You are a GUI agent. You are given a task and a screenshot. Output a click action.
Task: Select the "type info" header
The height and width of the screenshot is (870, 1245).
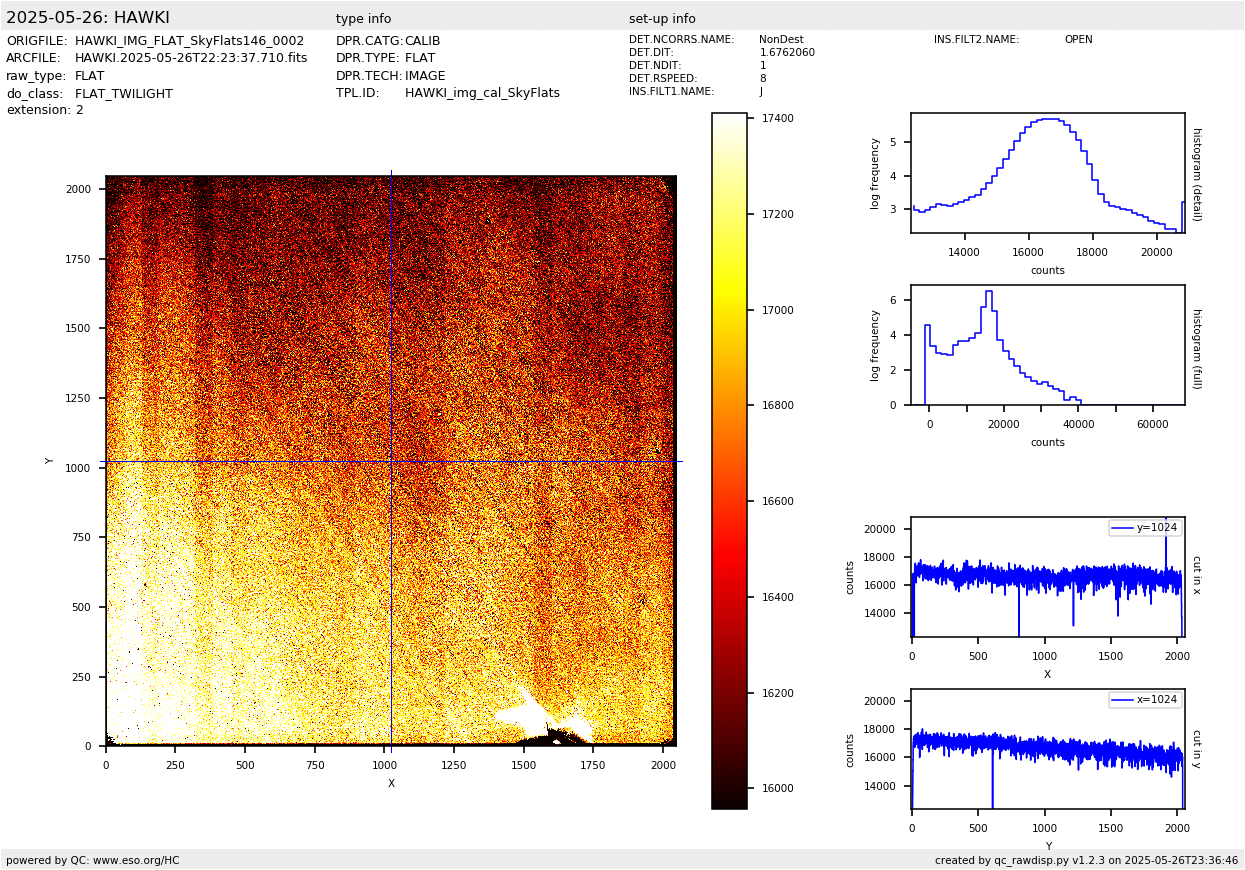pos(363,19)
